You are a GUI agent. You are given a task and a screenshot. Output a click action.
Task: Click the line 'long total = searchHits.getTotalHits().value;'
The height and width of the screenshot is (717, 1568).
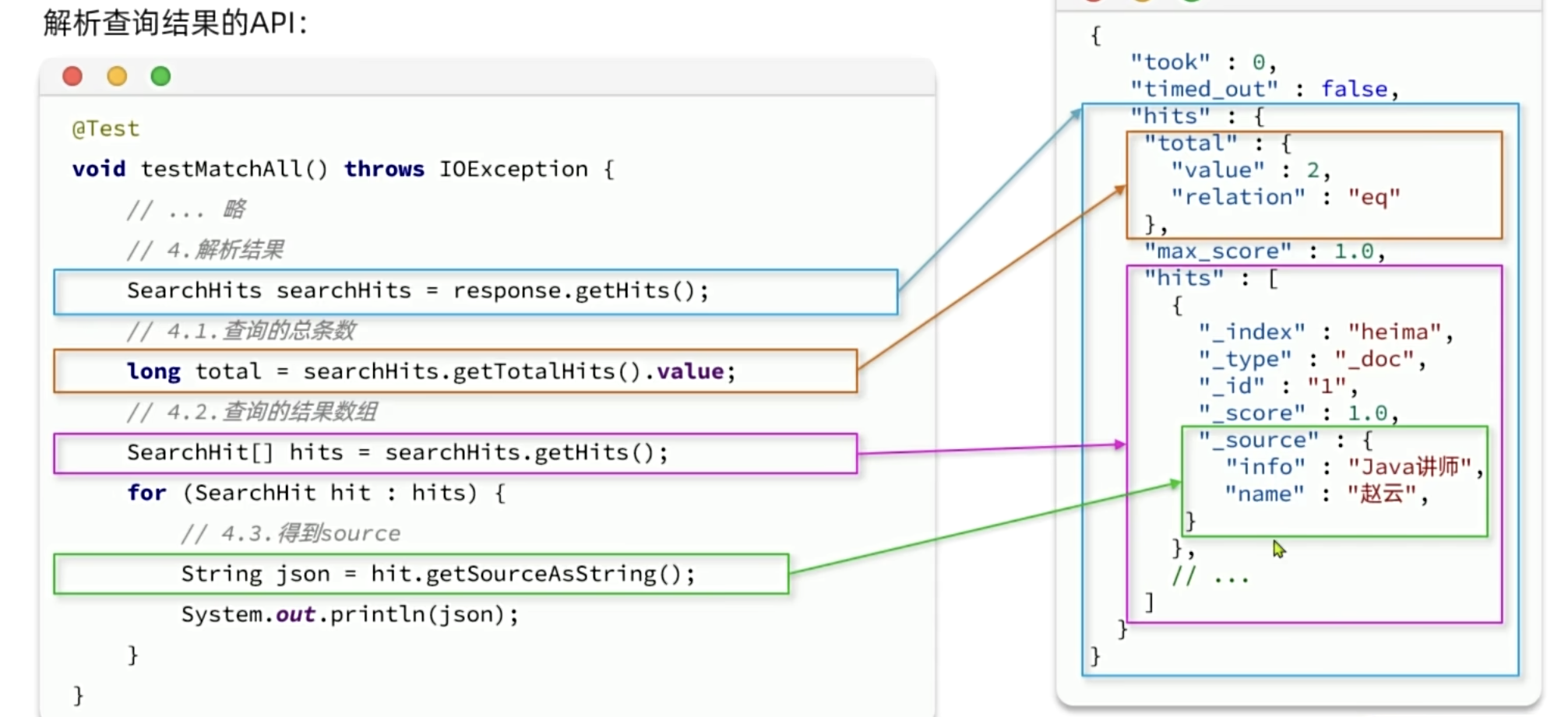[x=432, y=371]
